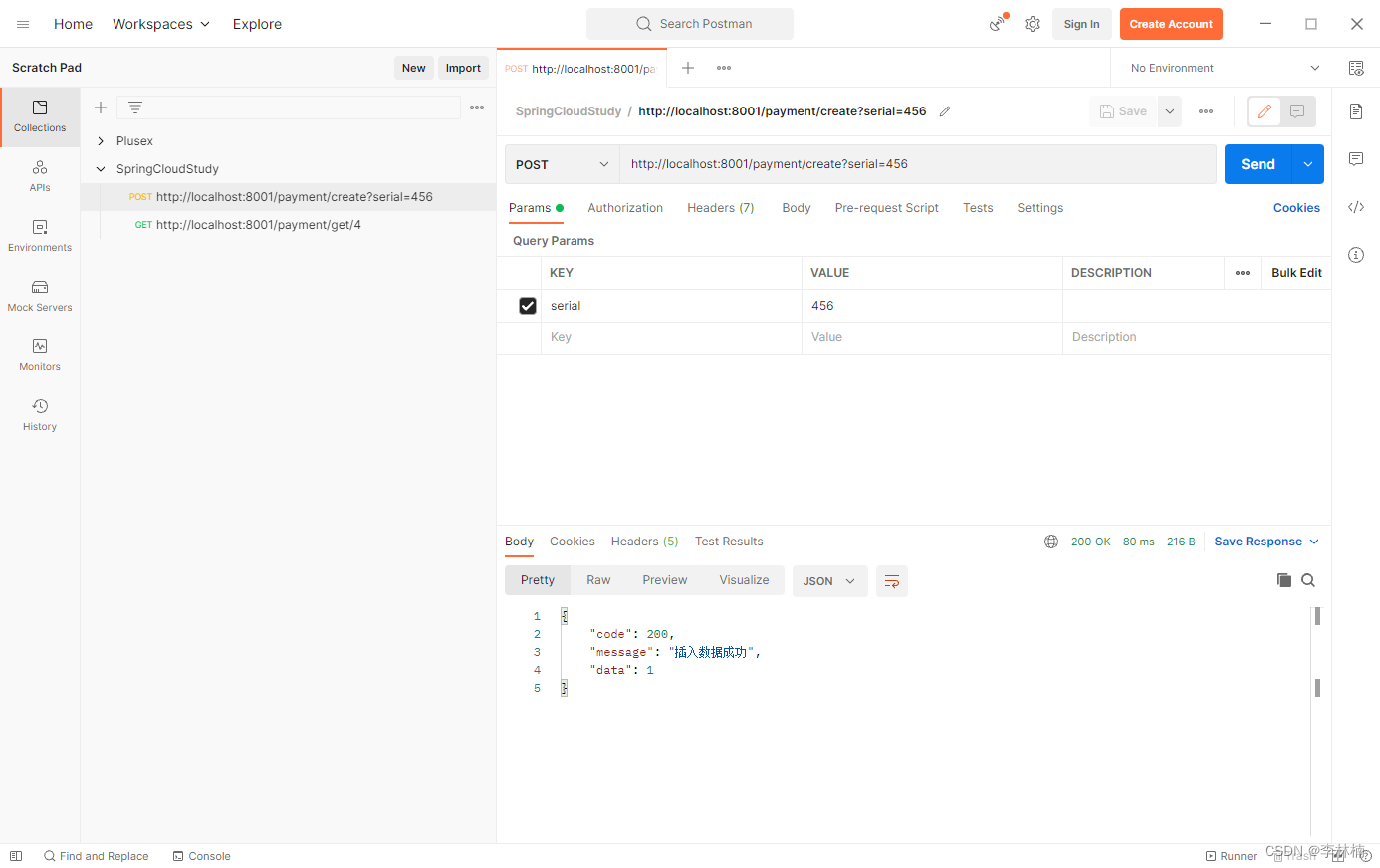Open the info icon in right sidebar
Image resolution: width=1380 pixels, height=868 pixels.
coord(1356,255)
